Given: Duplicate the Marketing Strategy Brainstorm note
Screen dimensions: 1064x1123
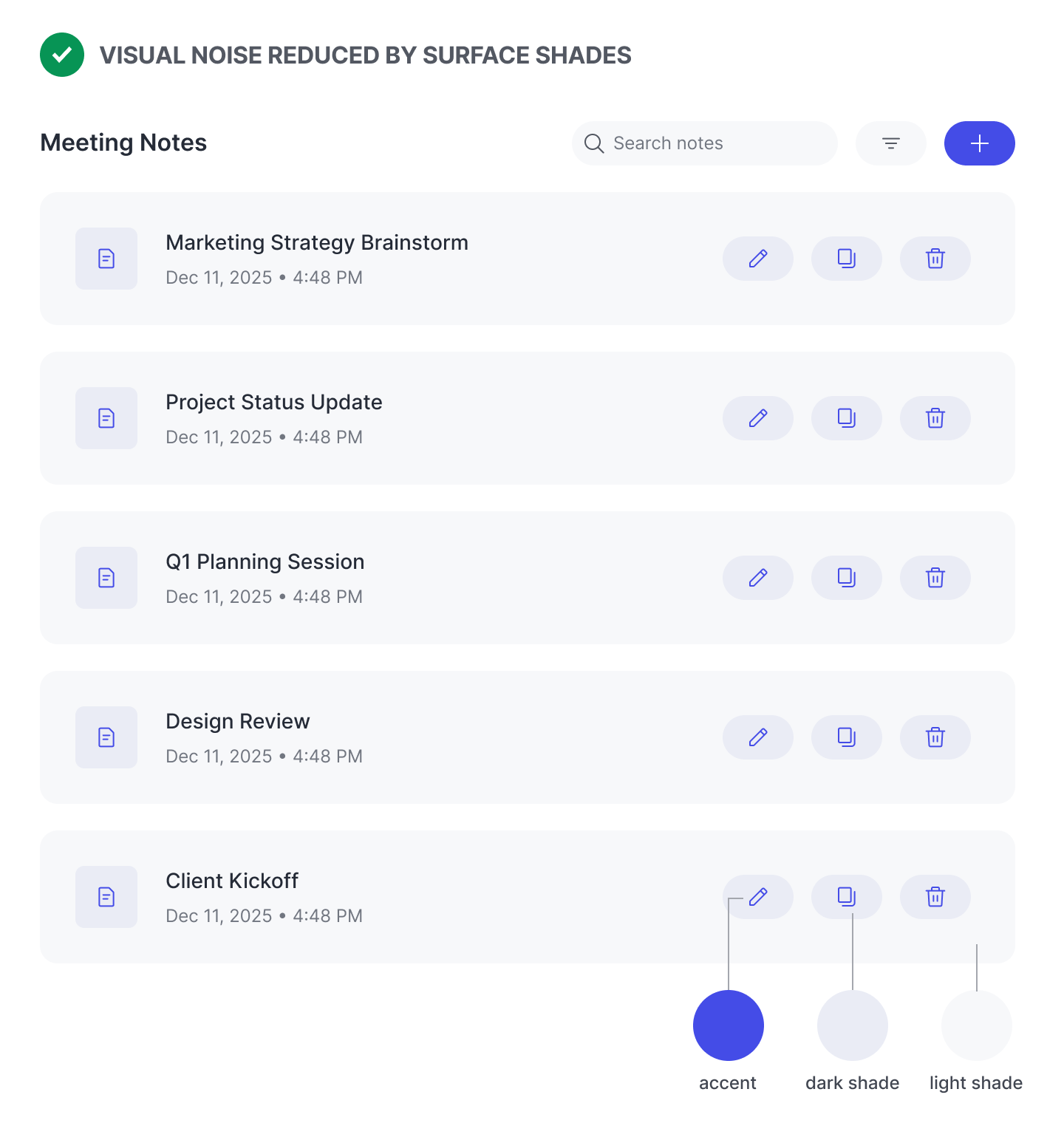Looking at the screenshot, I should tap(846, 259).
